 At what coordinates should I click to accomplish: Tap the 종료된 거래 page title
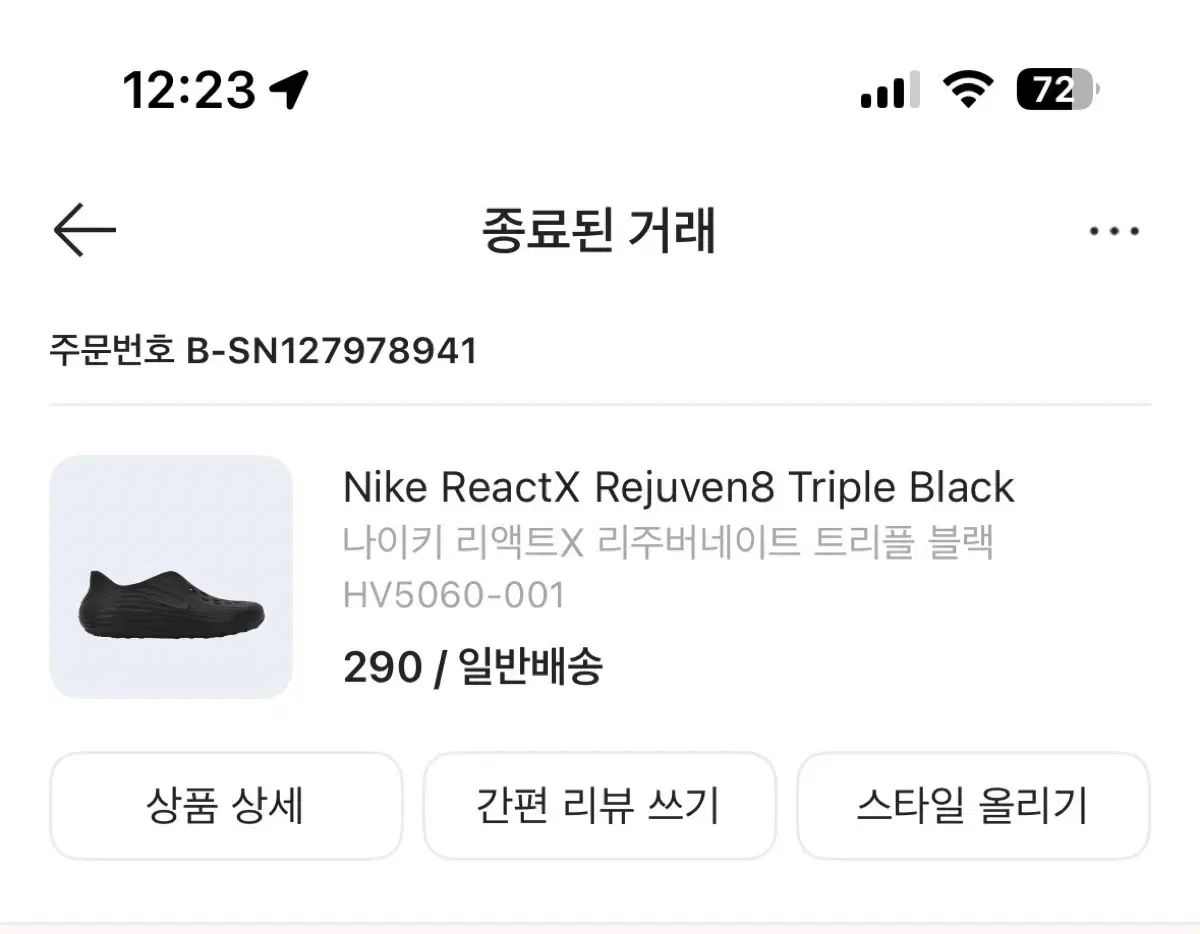coord(599,231)
